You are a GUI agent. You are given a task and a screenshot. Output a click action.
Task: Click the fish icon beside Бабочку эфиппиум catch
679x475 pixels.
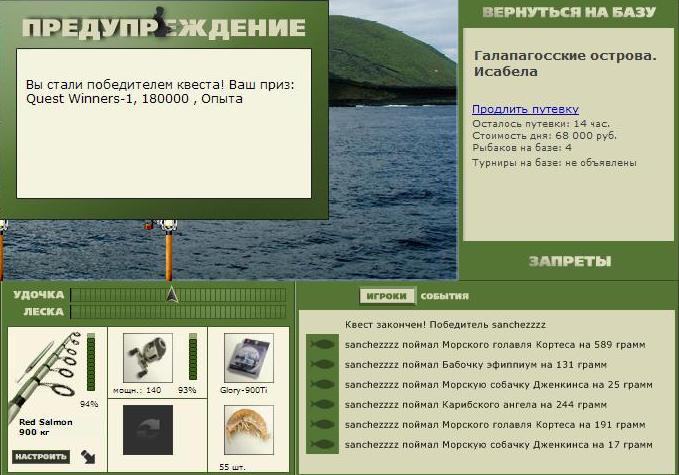point(323,364)
